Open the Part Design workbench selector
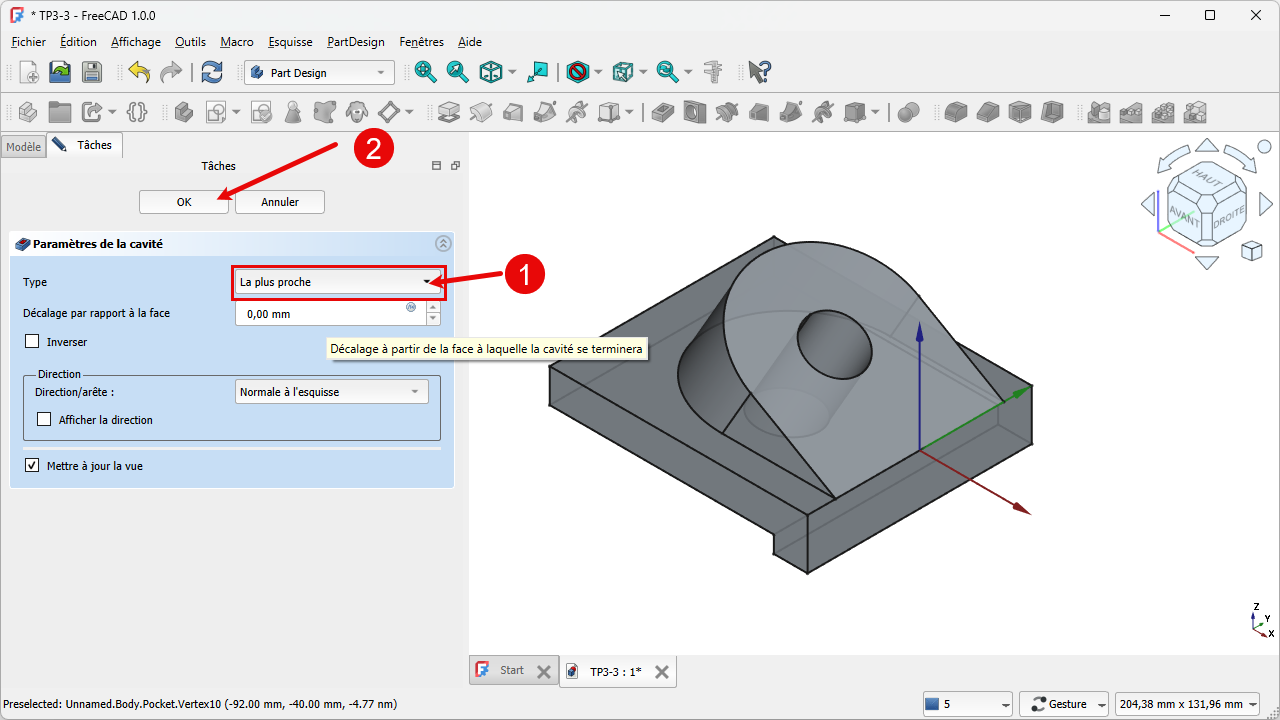Screen dimensions: 1280x720 tap(319, 72)
